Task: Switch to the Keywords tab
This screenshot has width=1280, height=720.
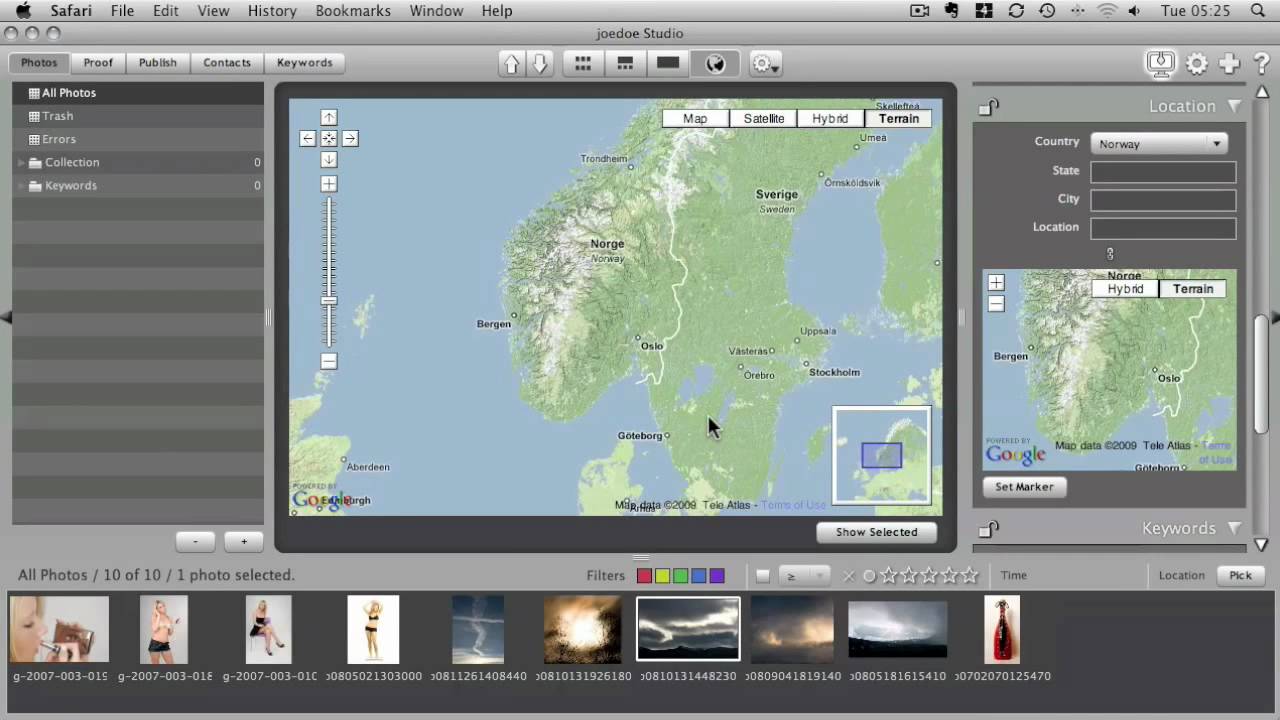Action: [304, 63]
